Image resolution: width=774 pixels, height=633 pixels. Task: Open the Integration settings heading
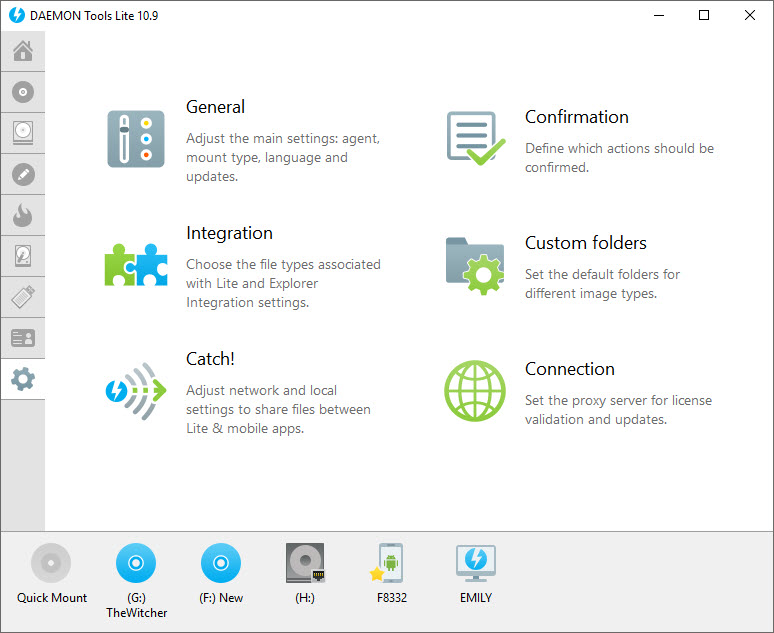pos(229,233)
